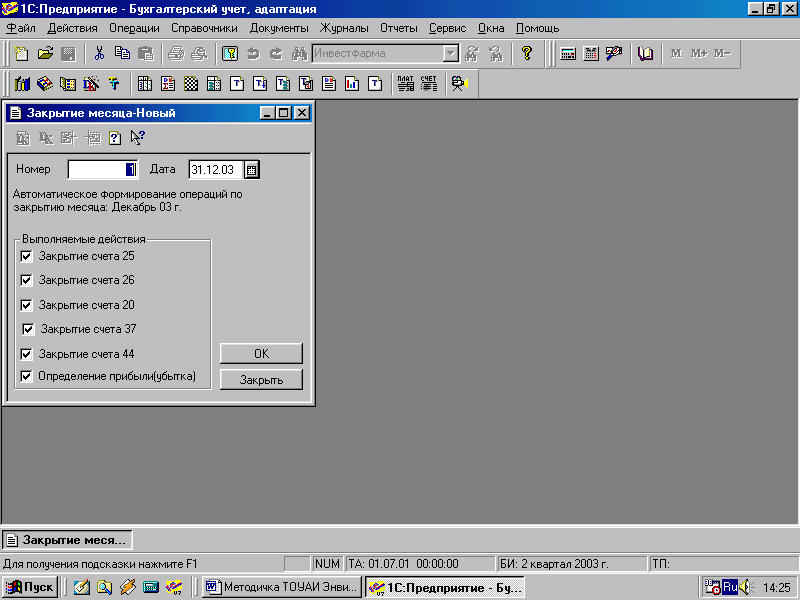This screenshot has height=600, width=800.
Task: Click the colorful book icon
Action: (45, 83)
